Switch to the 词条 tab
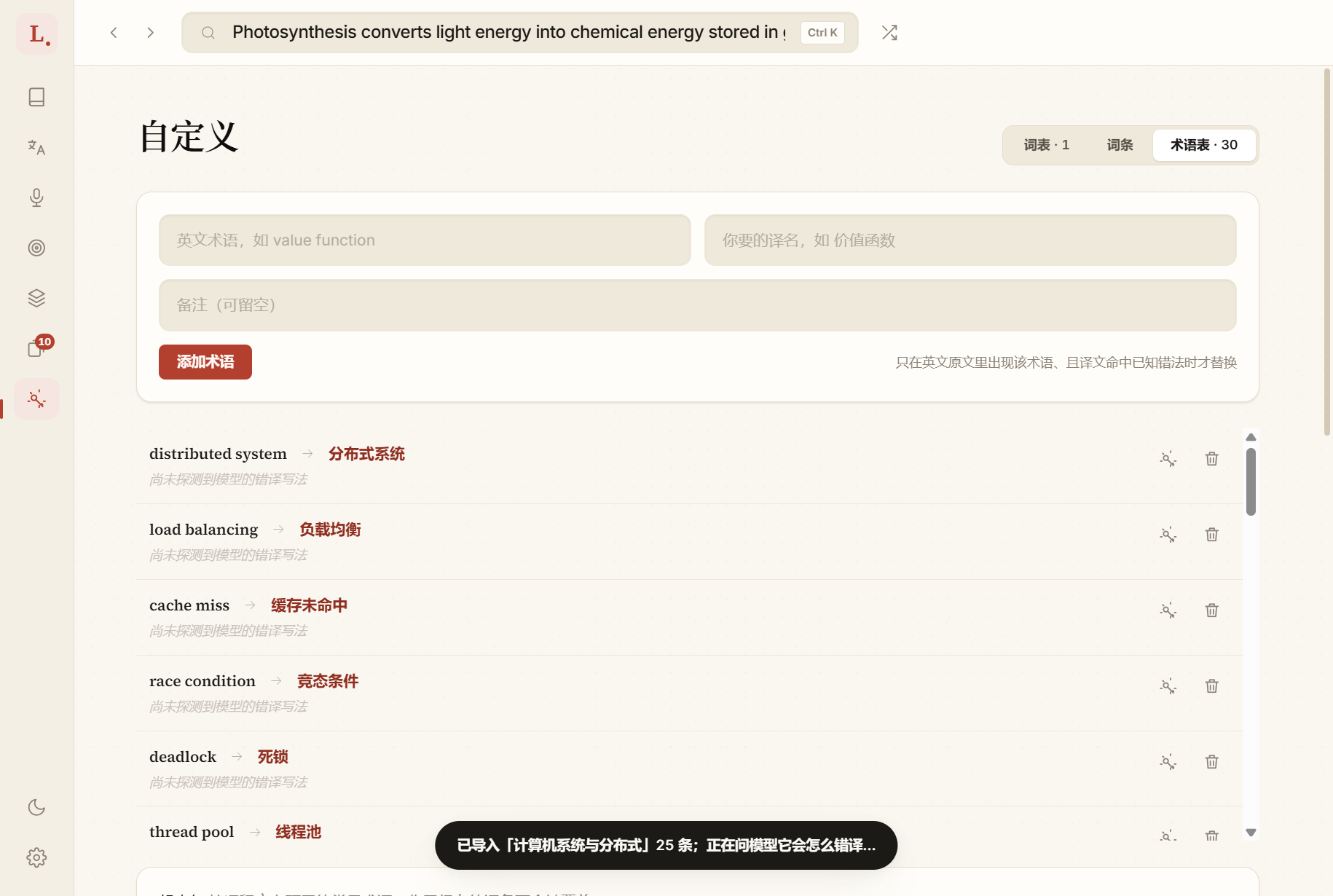Viewport: 1333px width, 896px height. click(x=1120, y=145)
